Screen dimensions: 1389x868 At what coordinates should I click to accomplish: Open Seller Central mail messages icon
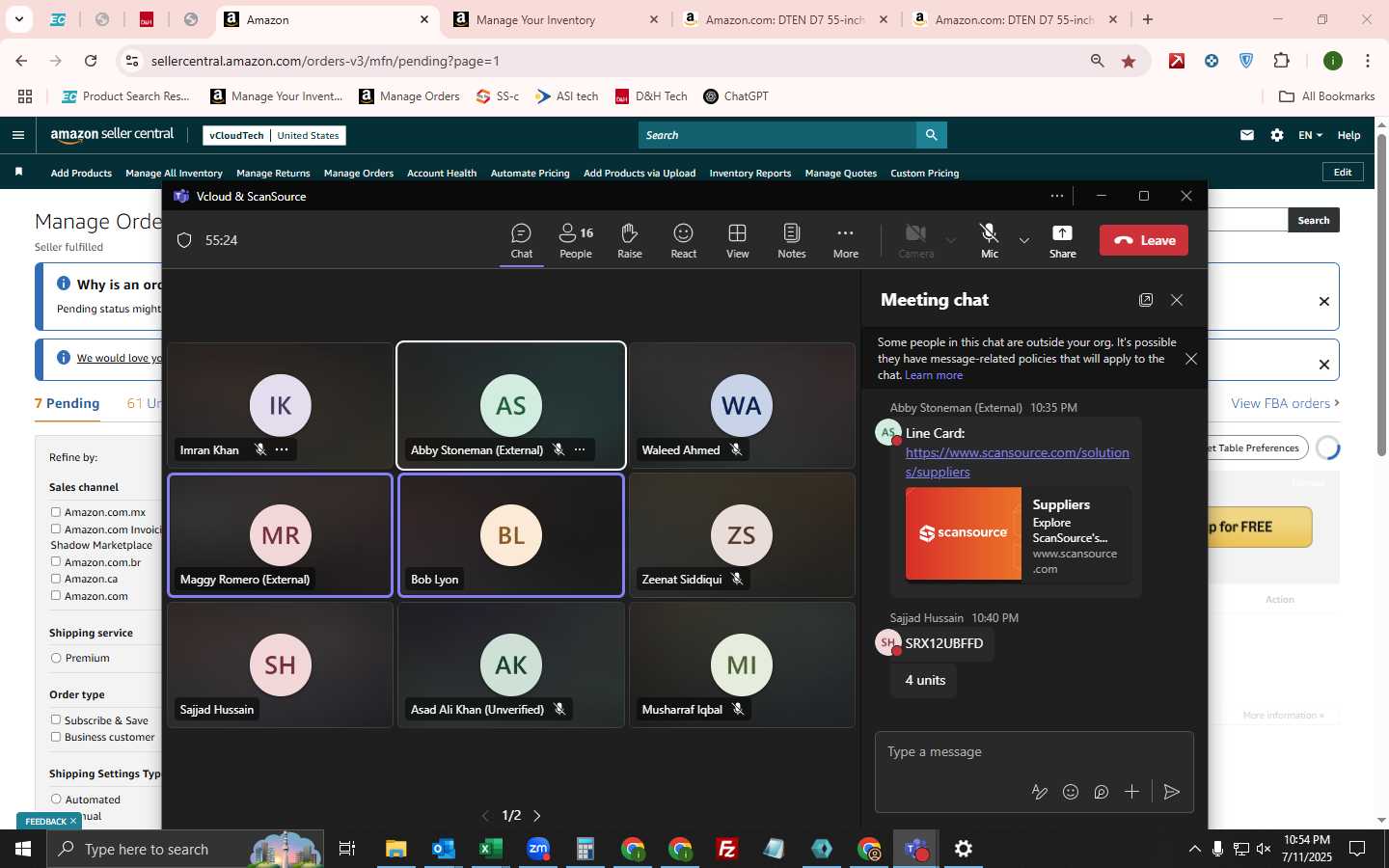point(1247,135)
